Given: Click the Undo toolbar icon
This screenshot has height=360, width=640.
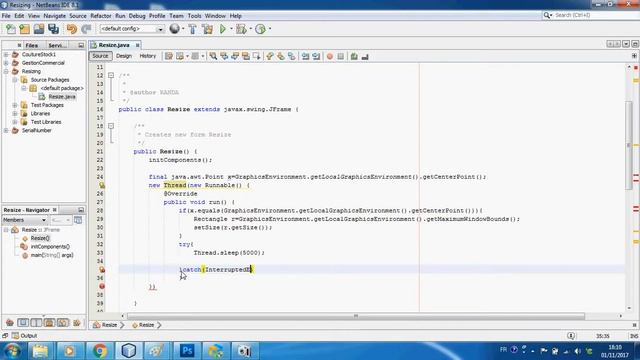Looking at the screenshot, I should tap(72, 29).
